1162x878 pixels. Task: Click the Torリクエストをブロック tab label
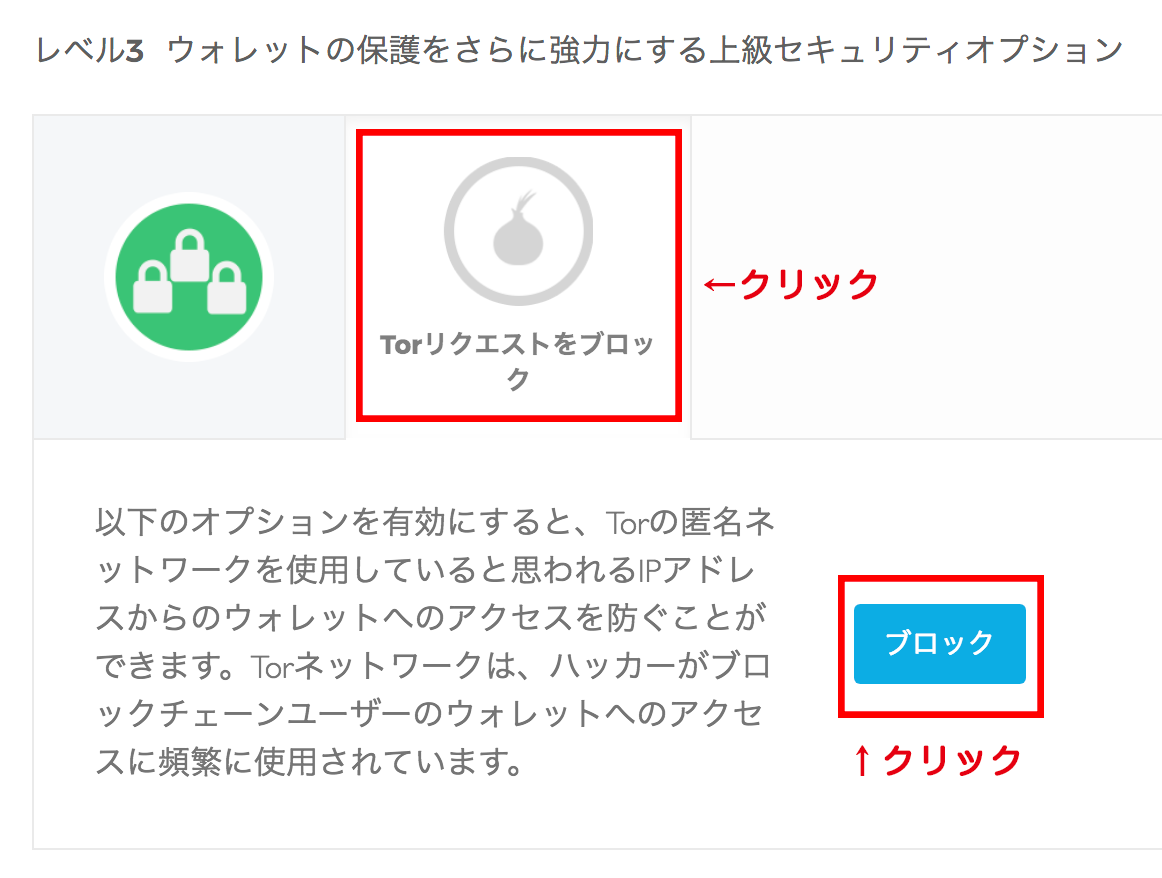[x=517, y=361]
